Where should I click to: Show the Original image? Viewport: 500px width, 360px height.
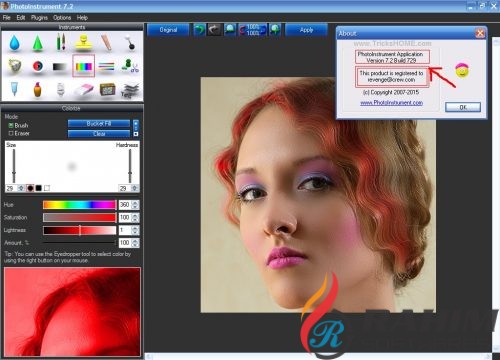point(168,30)
